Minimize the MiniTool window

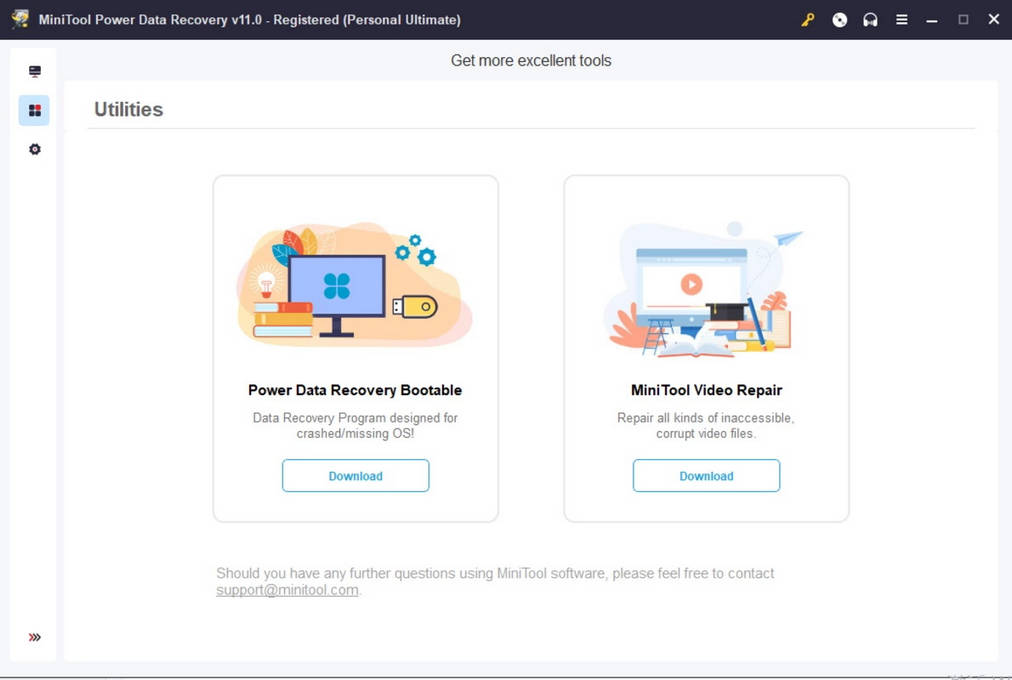tap(932, 20)
